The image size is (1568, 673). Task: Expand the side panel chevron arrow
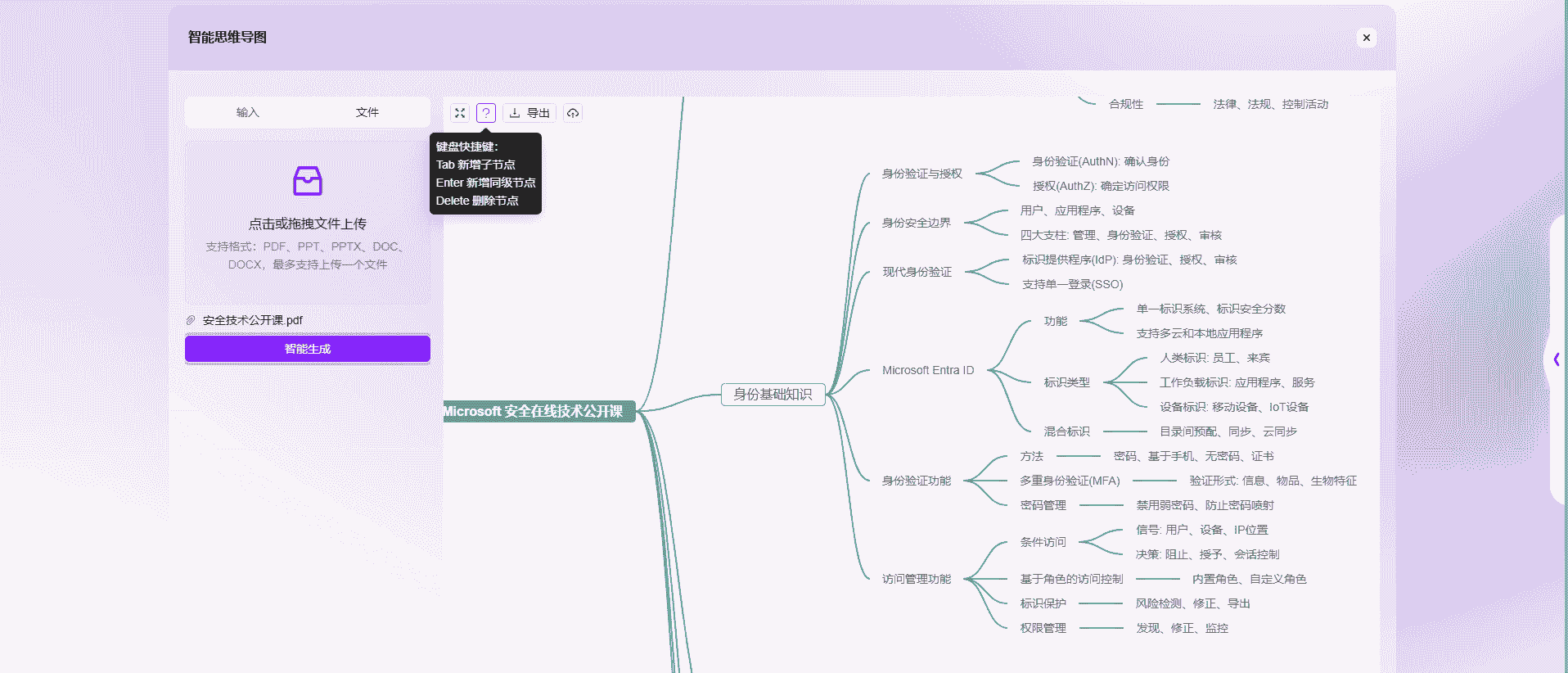[1557, 359]
